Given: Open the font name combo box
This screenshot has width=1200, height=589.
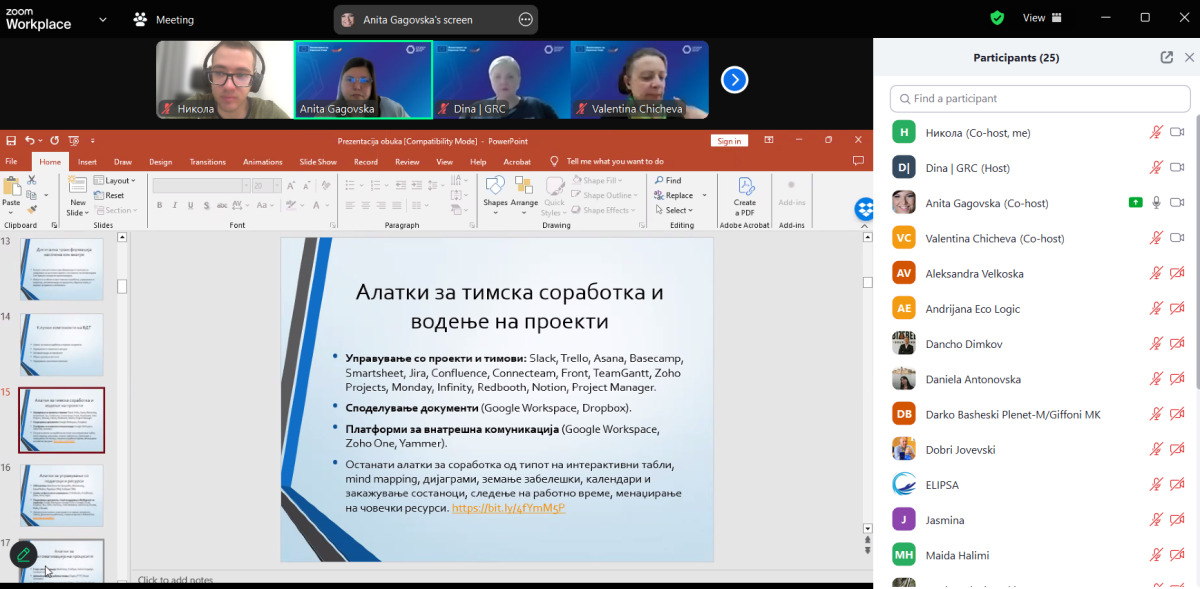Looking at the screenshot, I should [201, 186].
